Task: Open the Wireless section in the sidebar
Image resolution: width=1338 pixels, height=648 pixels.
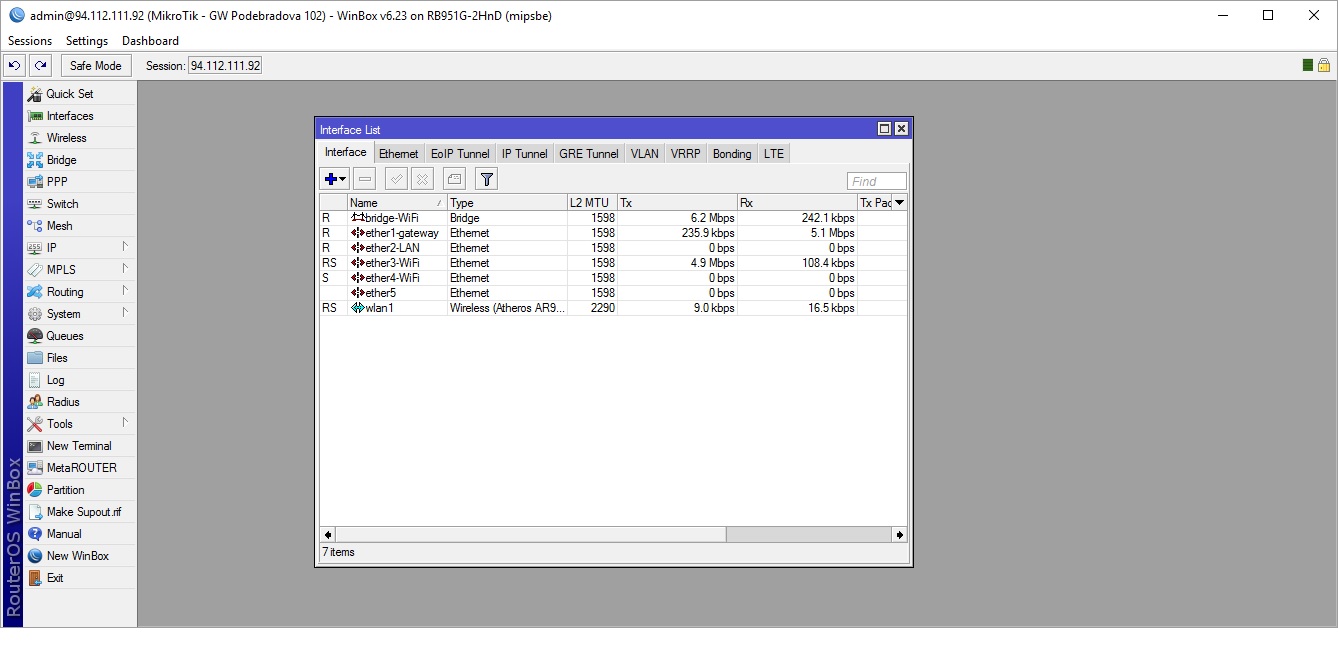Action: (x=66, y=138)
